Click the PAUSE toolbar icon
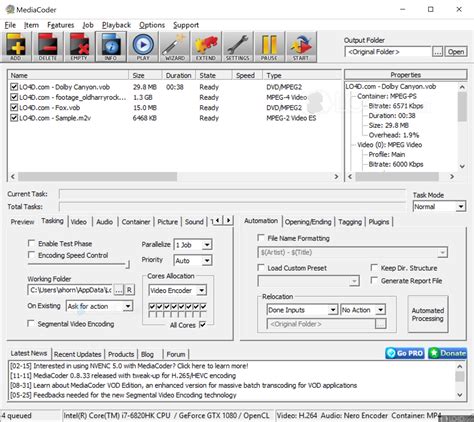This screenshot has width=474, height=422. point(269,47)
